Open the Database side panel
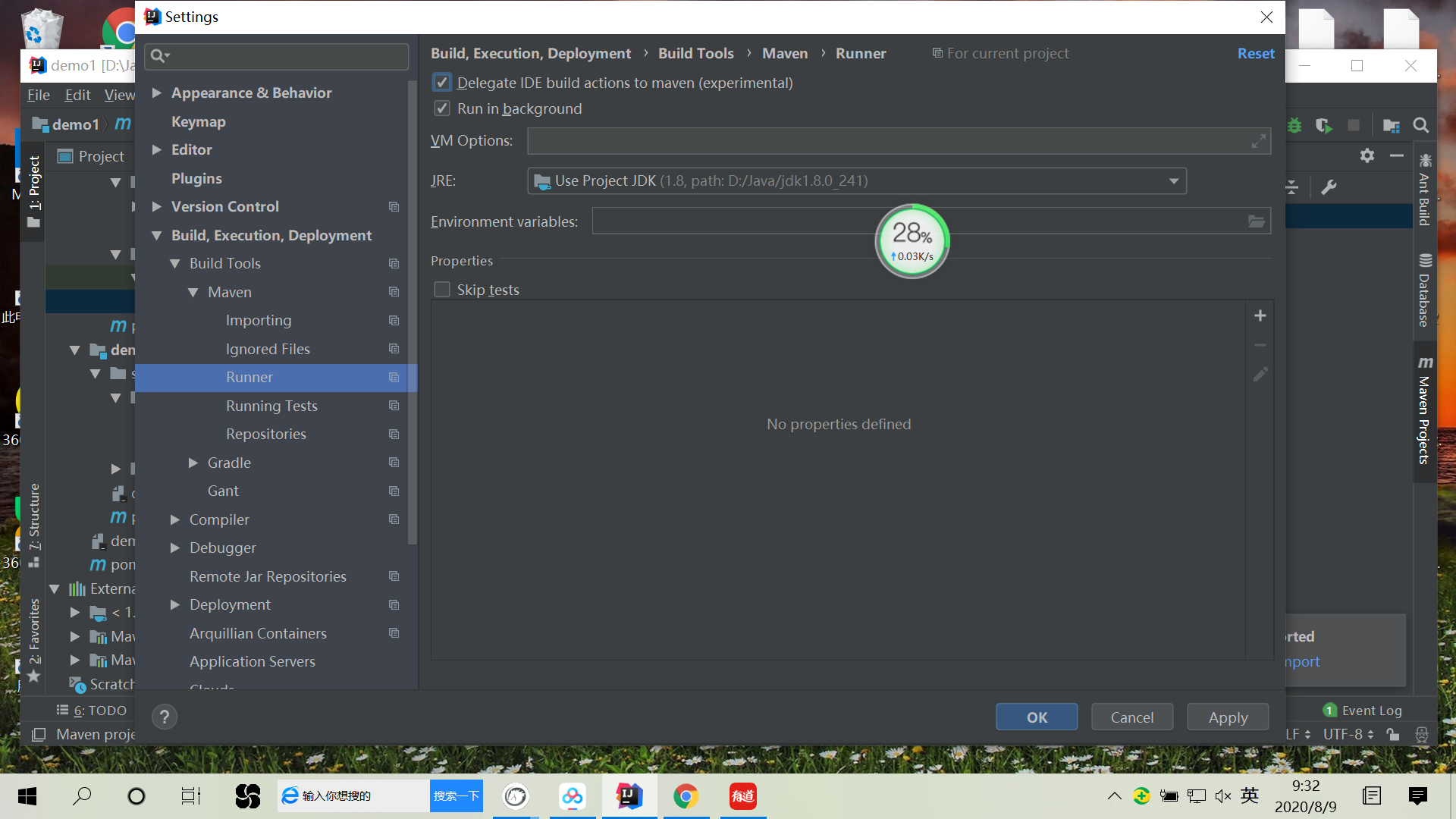This screenshot has width=1456, height=819. pyautogui.click(x=1425, y=290)
